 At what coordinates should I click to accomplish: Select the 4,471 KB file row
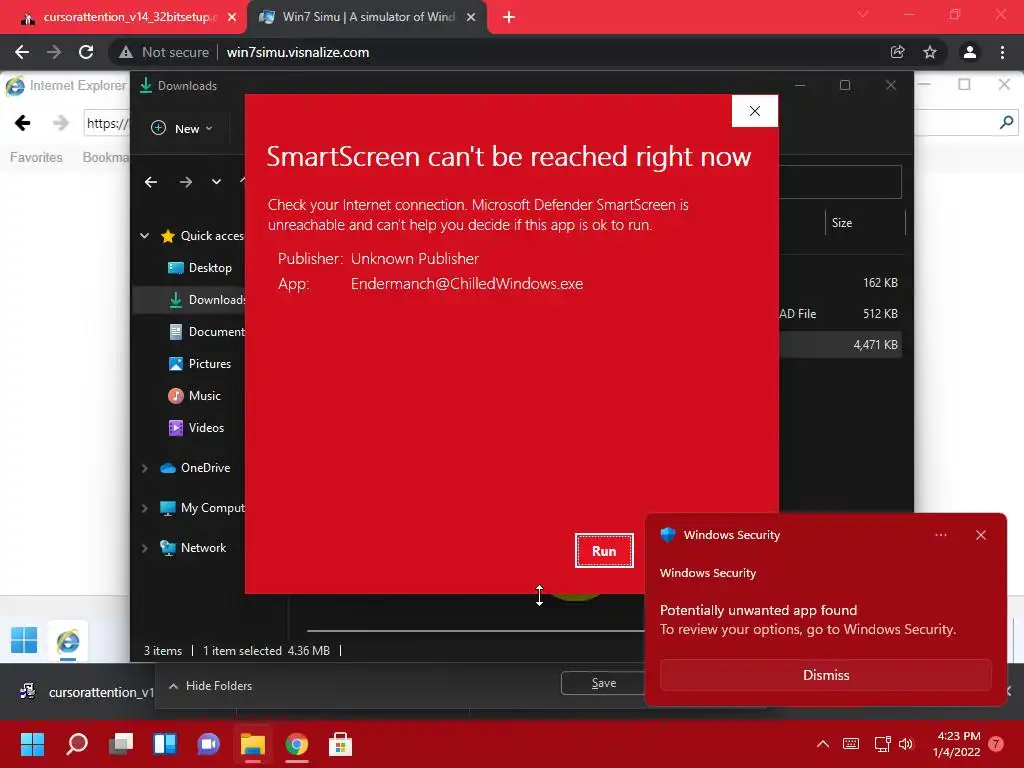pos(840,345)
